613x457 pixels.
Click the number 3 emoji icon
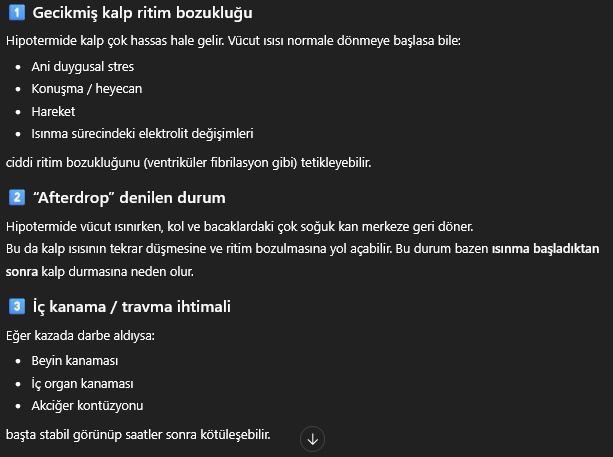click(15, 306)
